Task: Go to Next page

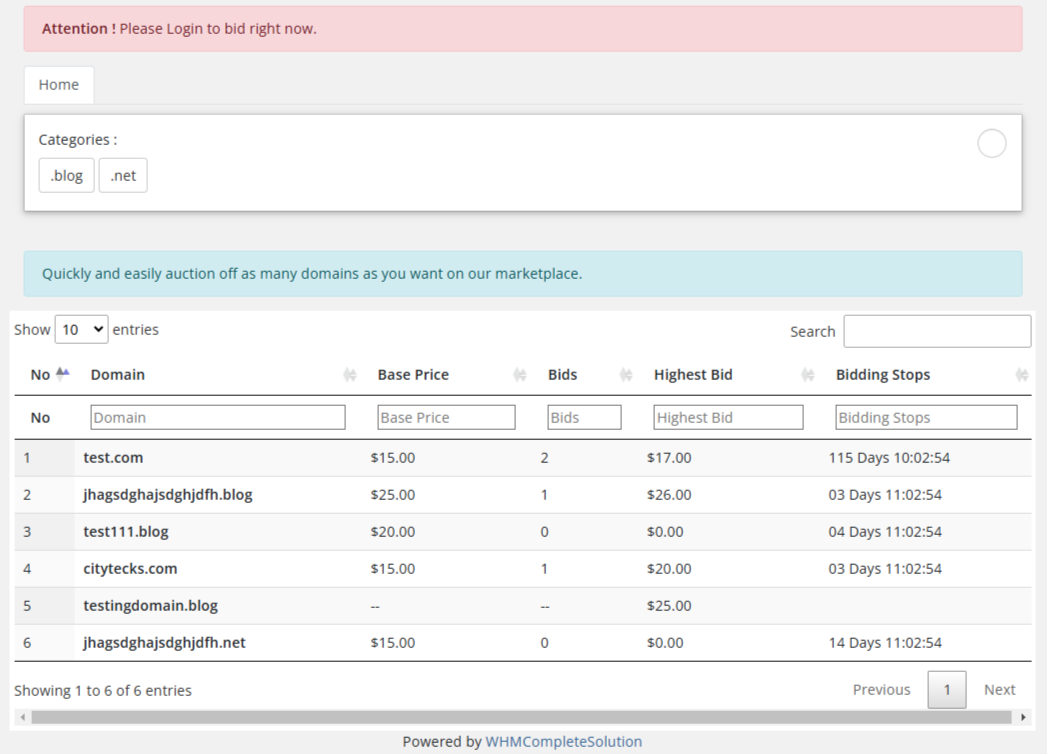Action: click(1000, 690)
